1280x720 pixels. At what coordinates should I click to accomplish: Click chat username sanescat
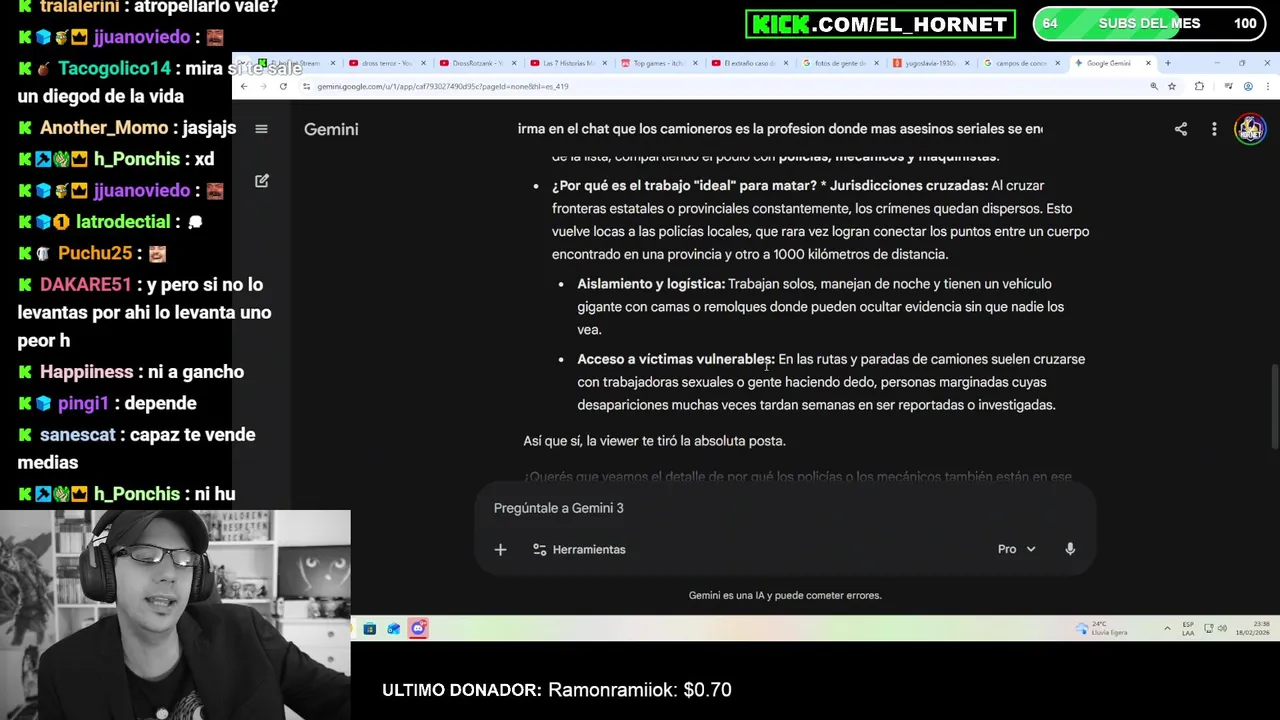(78, 435)
